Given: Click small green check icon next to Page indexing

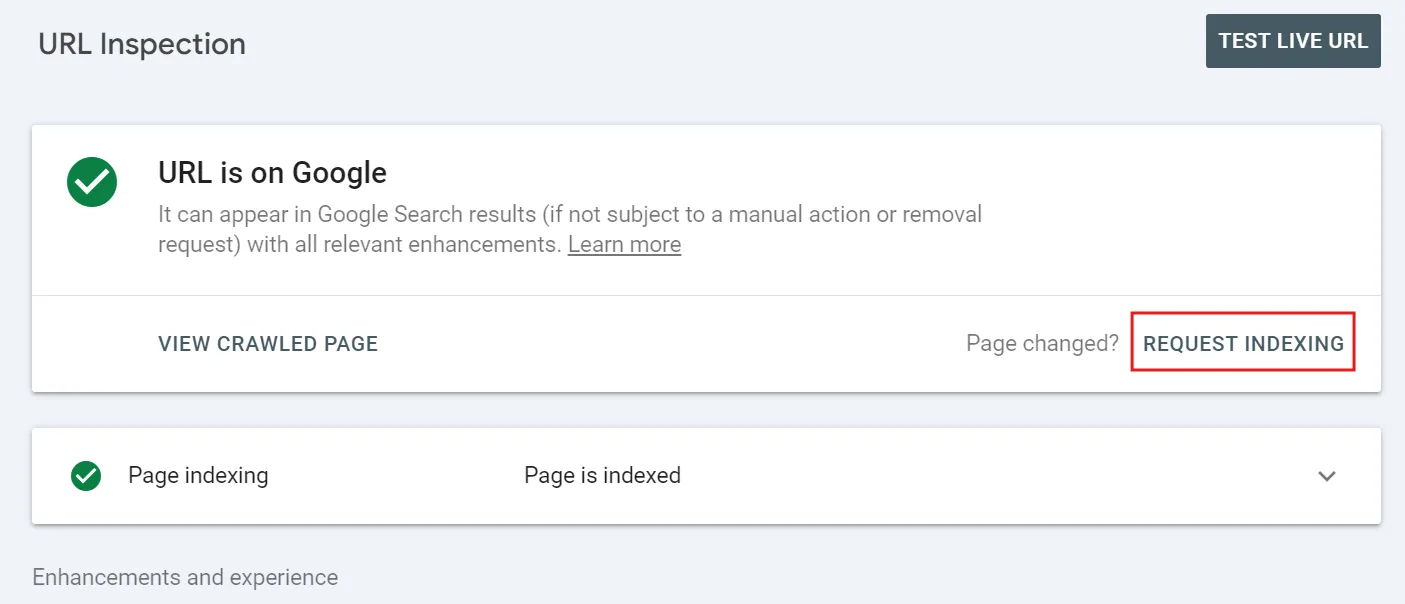Looking at the screenshot, I should tap(86, 476).
